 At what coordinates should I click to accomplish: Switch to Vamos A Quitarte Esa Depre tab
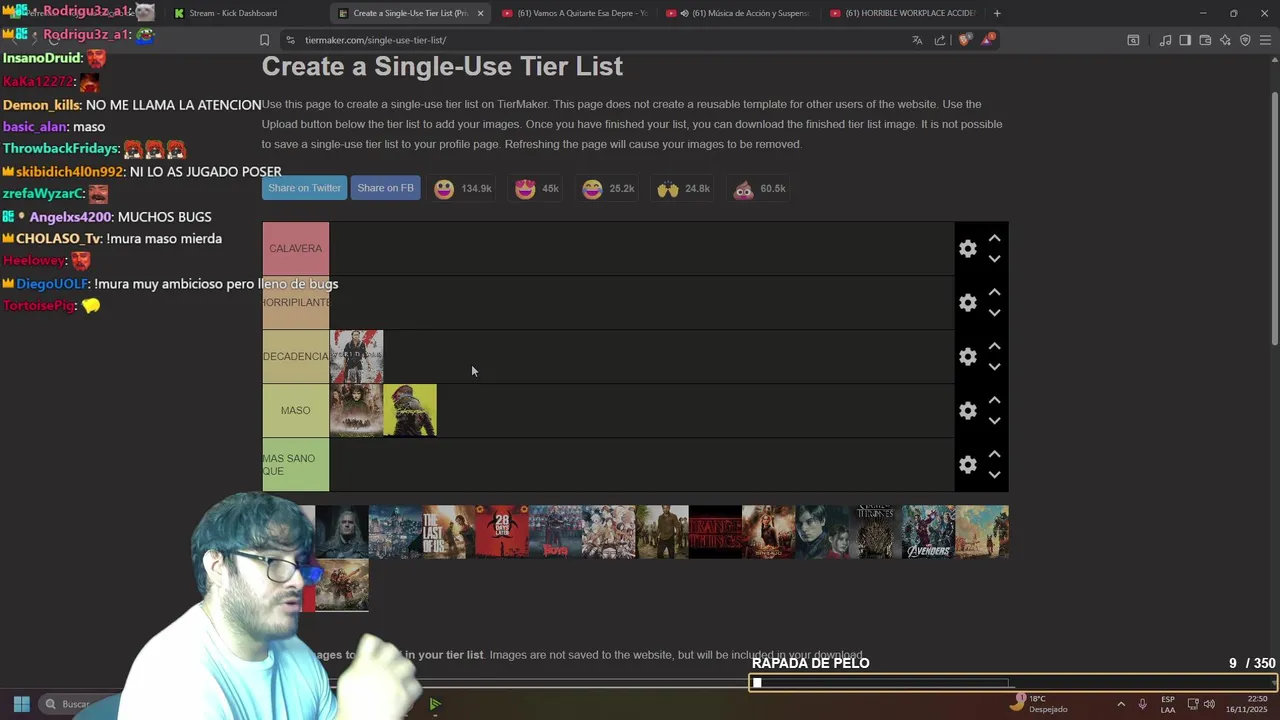pos(575,13)
